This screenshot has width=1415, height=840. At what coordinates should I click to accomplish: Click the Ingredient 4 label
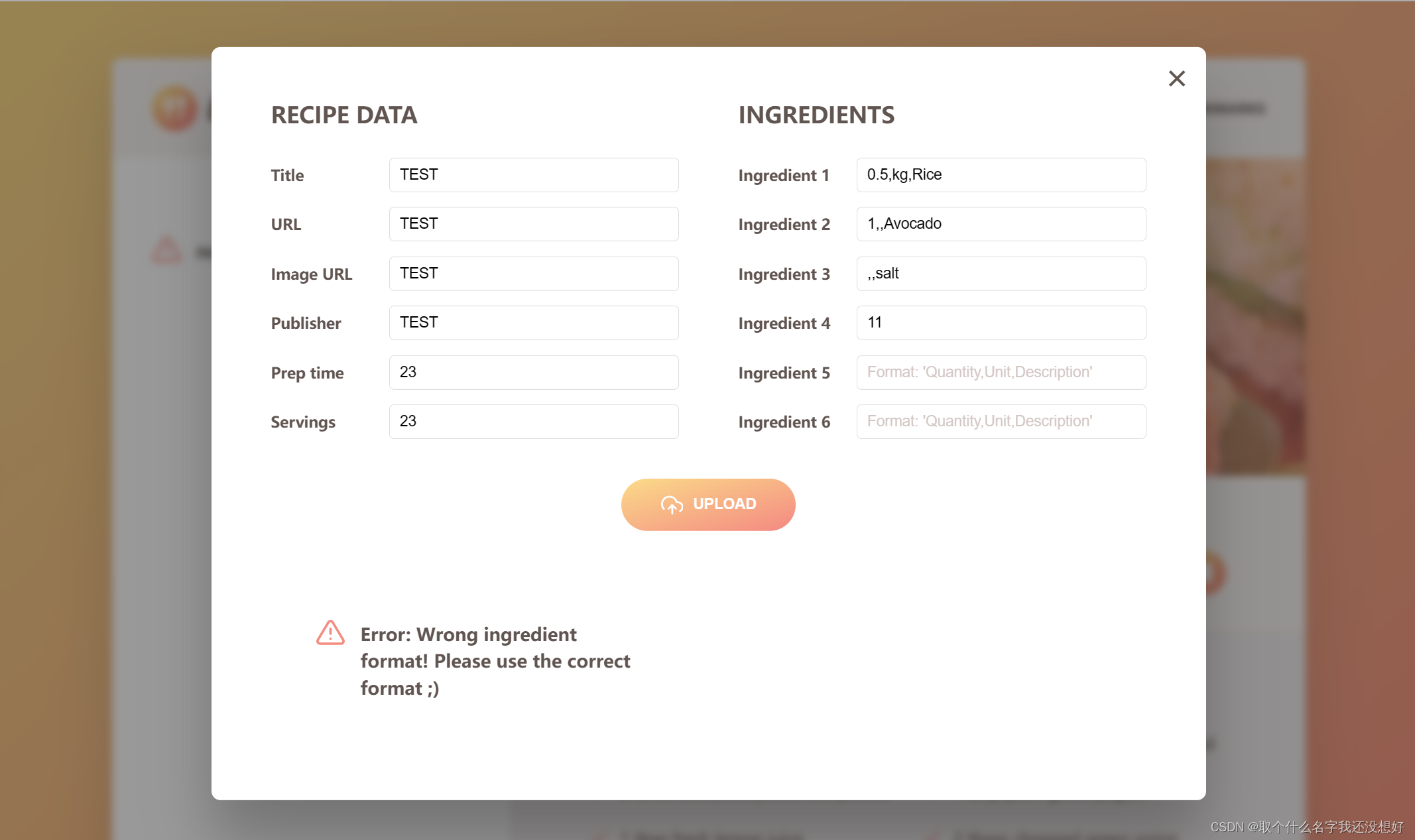pyautogui.click(x=784, y=323)
